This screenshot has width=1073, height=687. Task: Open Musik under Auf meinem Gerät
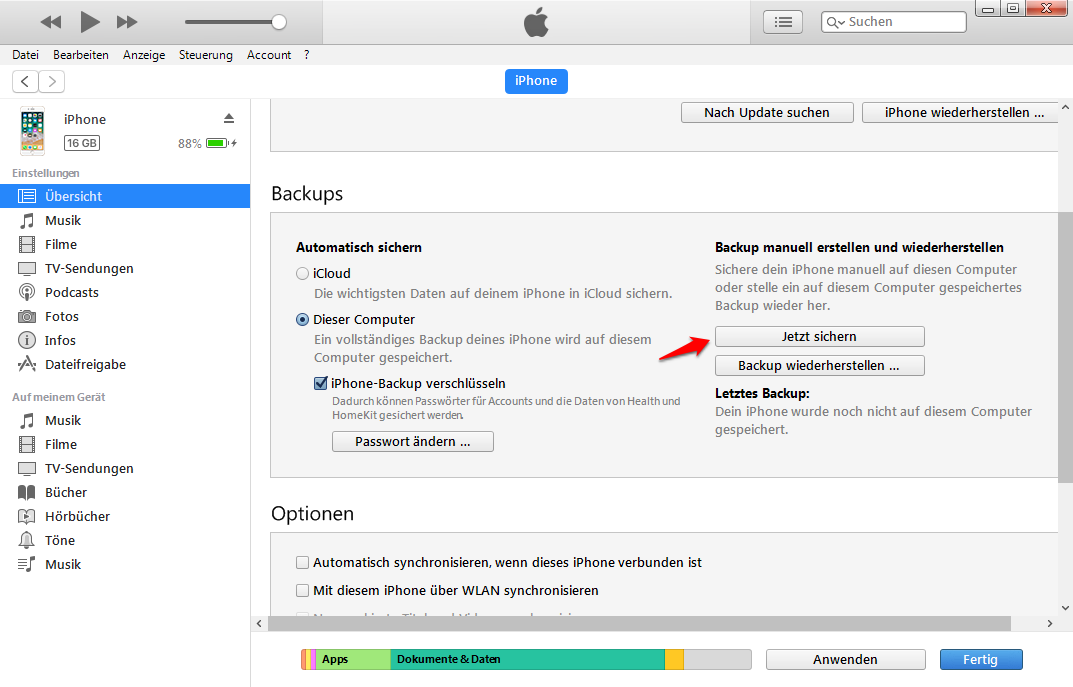click(125, 420)
